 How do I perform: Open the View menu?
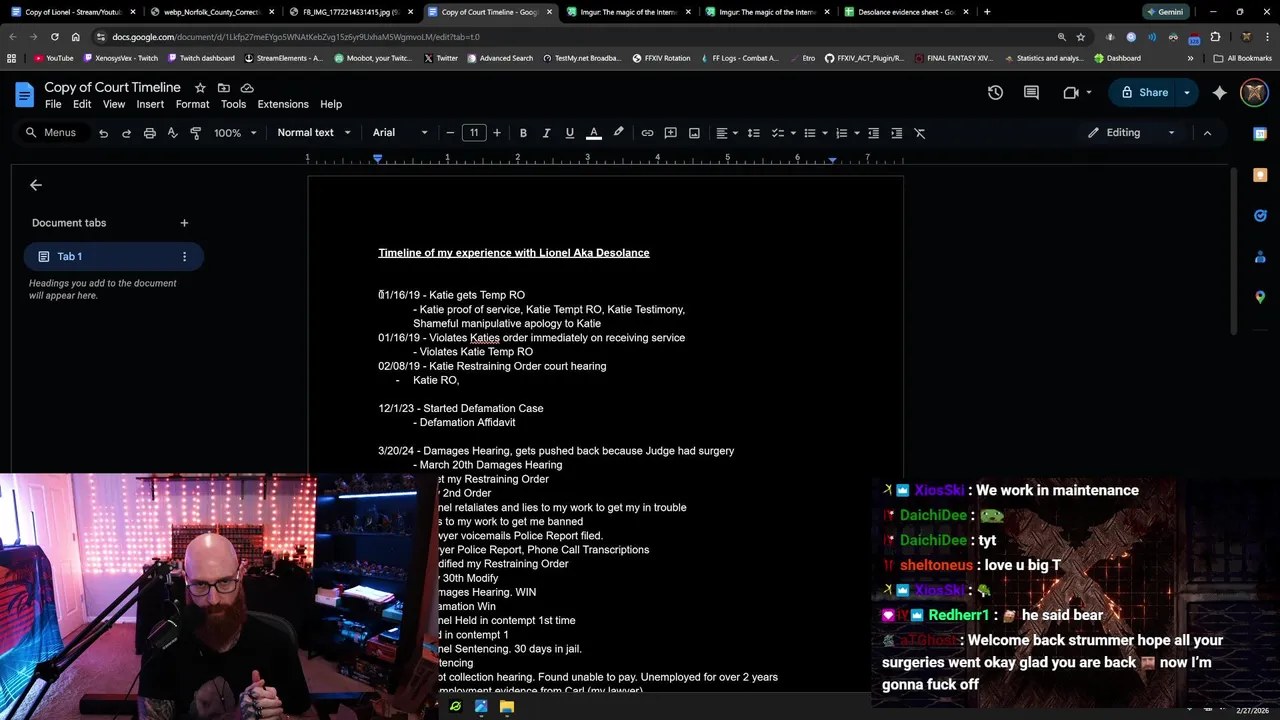pos(114,104)
